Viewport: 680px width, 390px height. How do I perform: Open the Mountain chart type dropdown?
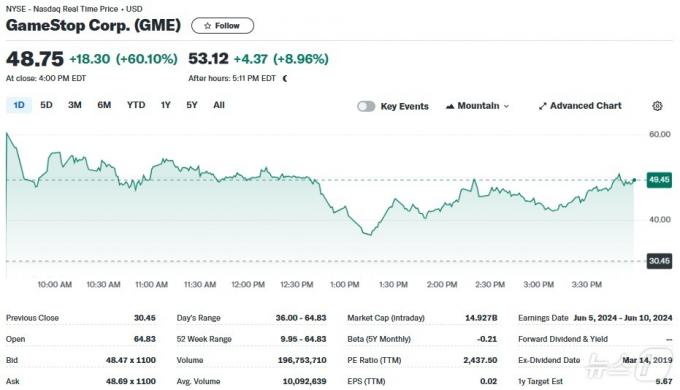477,106
